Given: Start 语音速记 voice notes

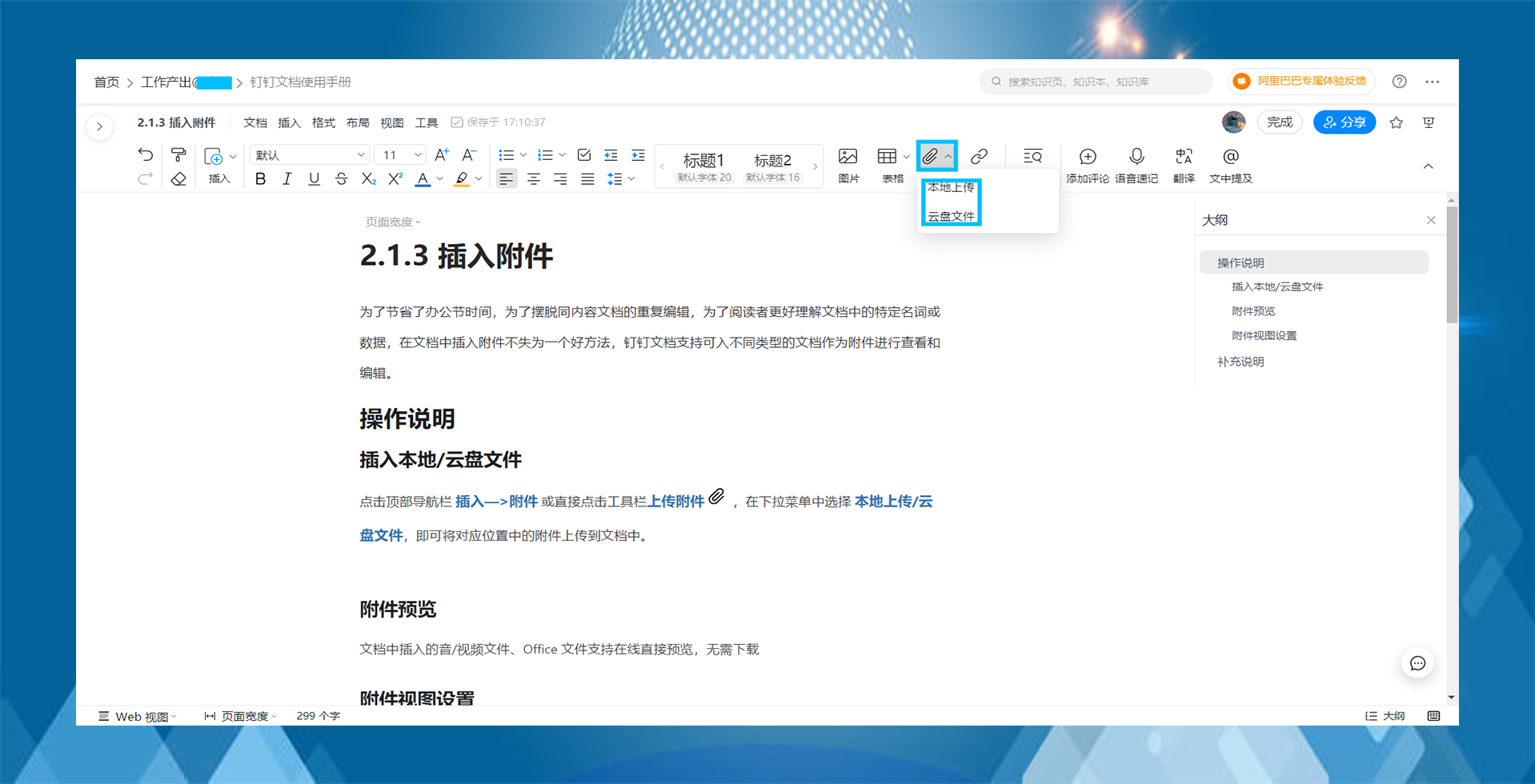Looking at the screenshot, I should tap(1136, 164).
